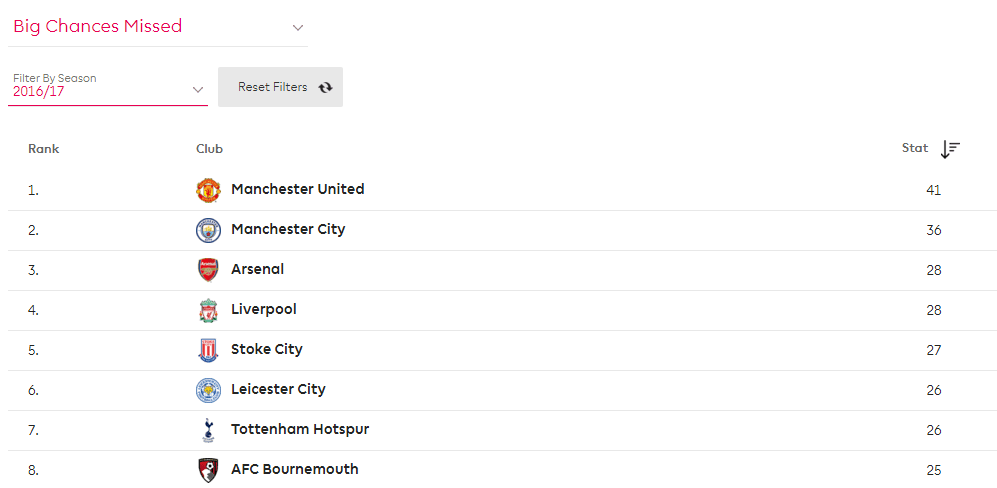
Task: Open the Stoke City club link
Action: (x=267, y=349)
